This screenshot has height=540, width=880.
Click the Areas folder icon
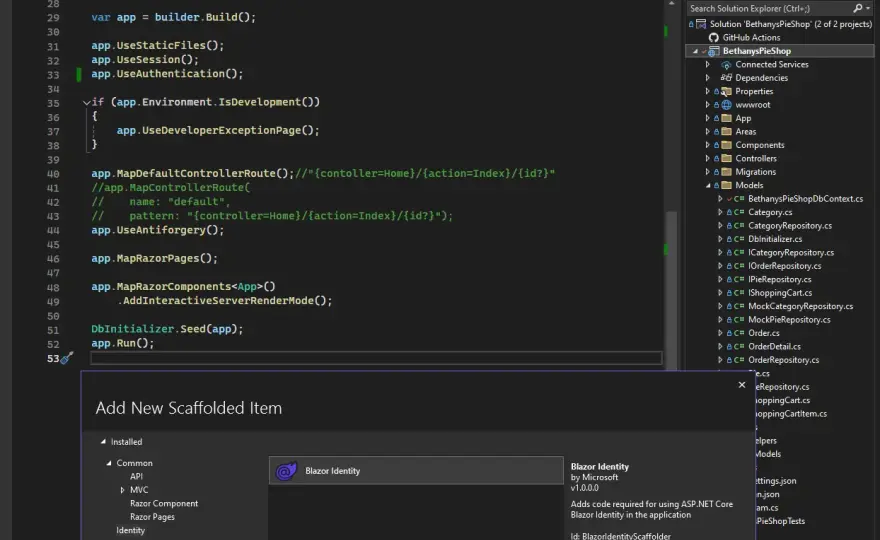(726, 131)
